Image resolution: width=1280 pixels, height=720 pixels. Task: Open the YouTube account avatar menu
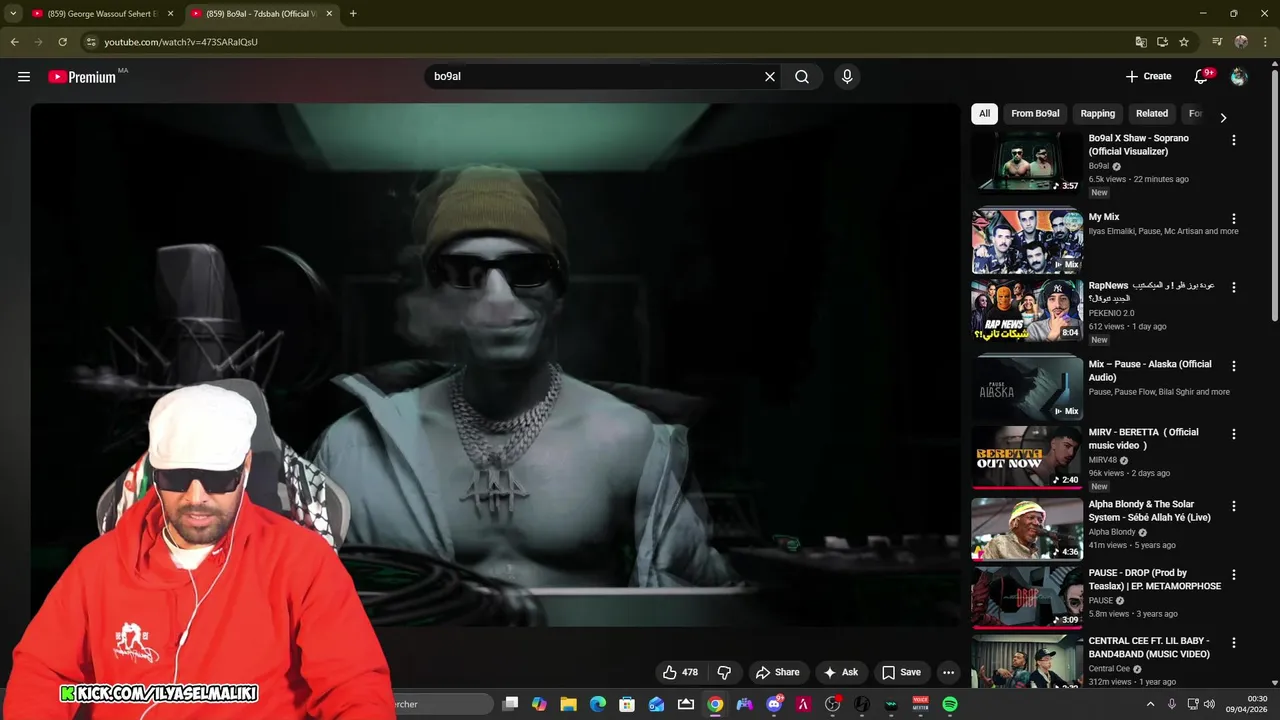pos(1239,77)
